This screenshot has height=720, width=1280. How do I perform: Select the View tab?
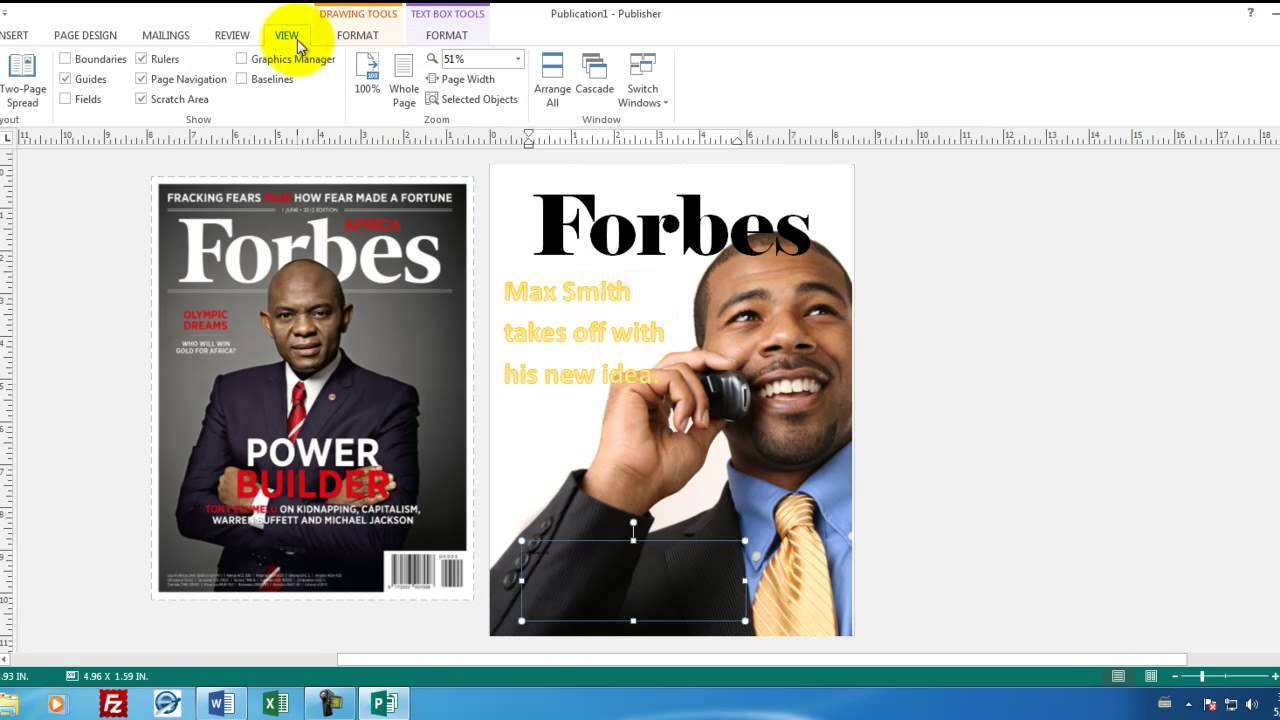[x=287, y=35]
